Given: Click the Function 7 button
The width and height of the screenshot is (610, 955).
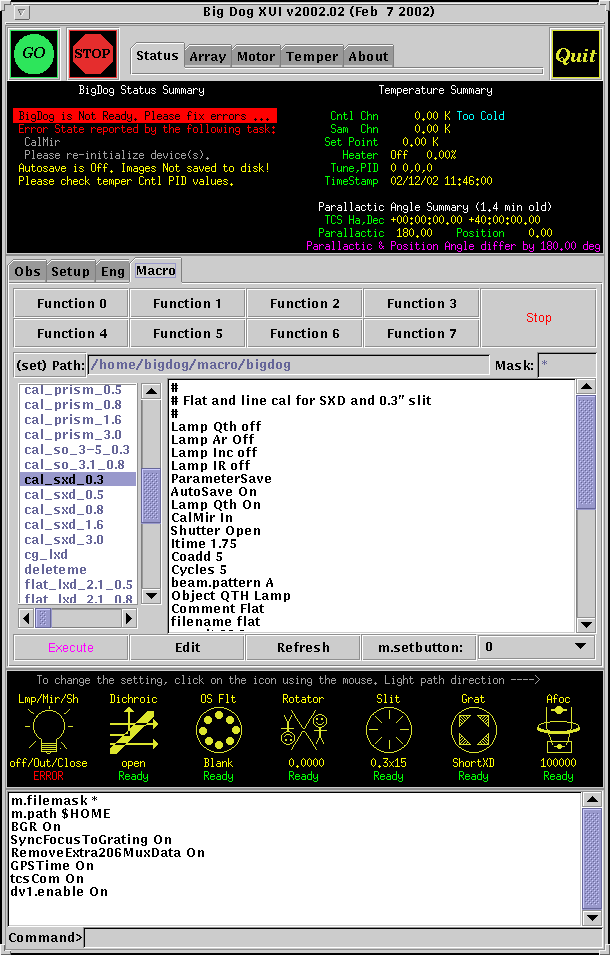Looking at the screenshot, I should pyautogui.click(x=421, y=333).
